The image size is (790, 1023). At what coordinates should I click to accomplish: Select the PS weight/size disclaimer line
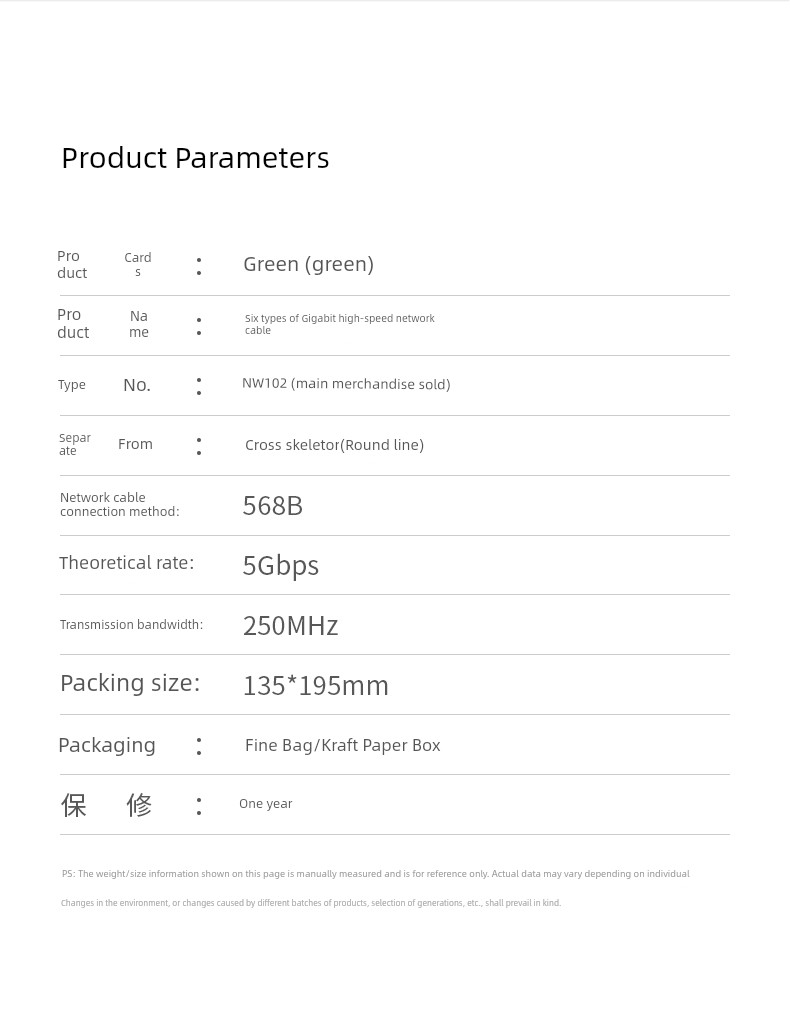(x=376, y=874)
